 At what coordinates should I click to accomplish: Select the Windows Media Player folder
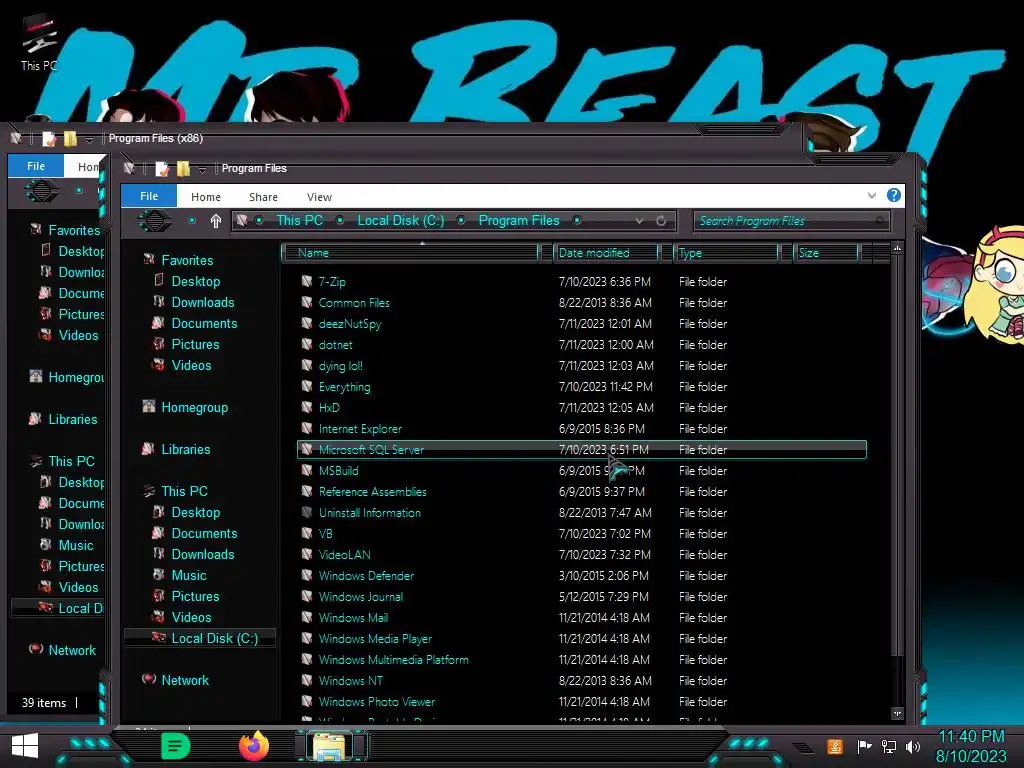click(375, 639)
